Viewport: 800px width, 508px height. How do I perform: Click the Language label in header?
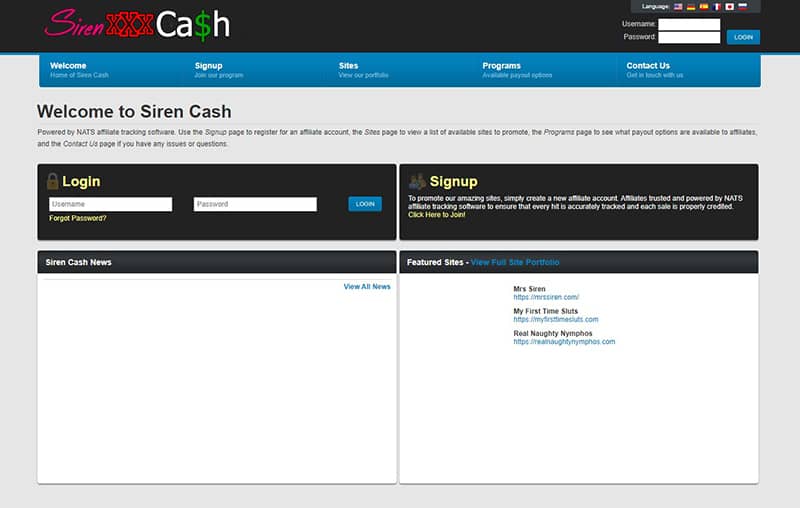(x=655, y=7)
